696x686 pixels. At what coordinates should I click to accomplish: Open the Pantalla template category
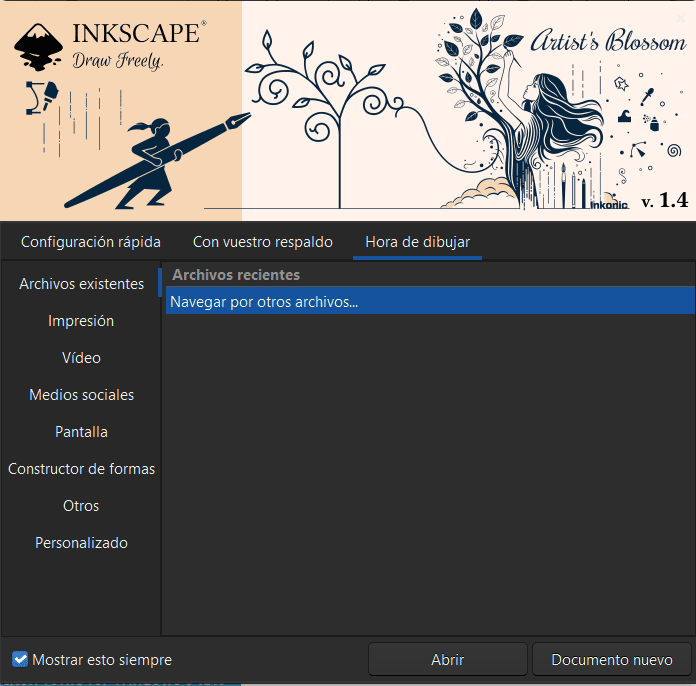(x=81, y=432)
